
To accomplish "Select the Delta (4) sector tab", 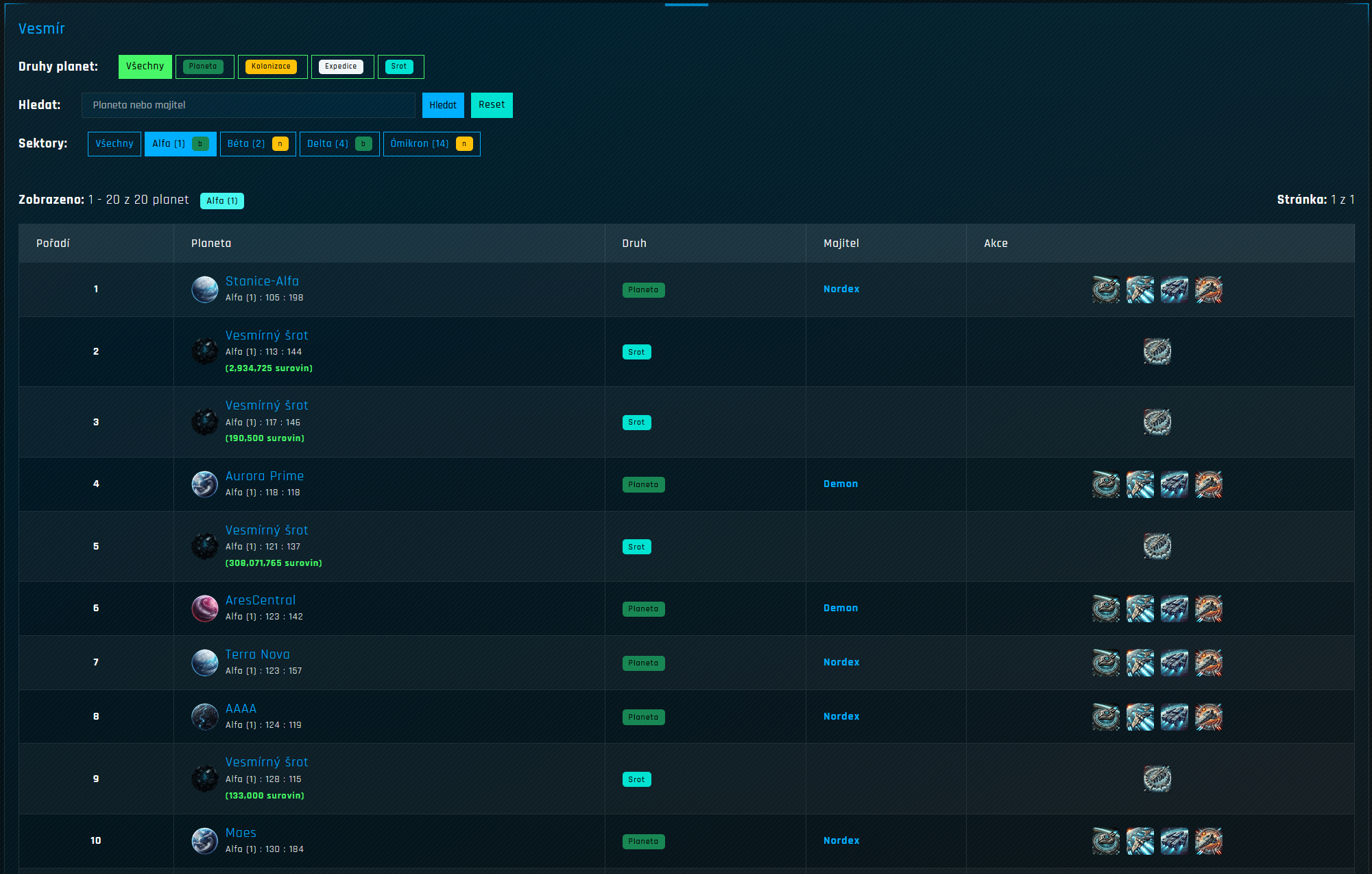I will pos(339,144).
